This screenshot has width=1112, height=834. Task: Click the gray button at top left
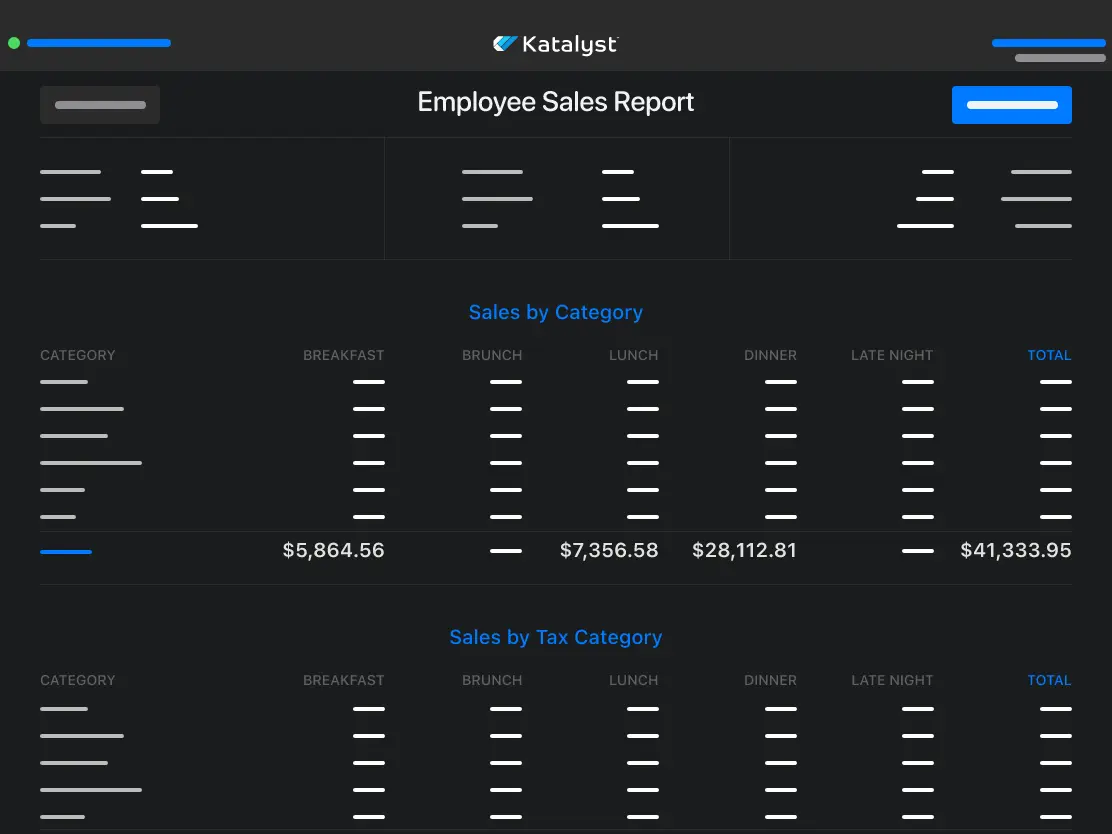coord(99,105)
